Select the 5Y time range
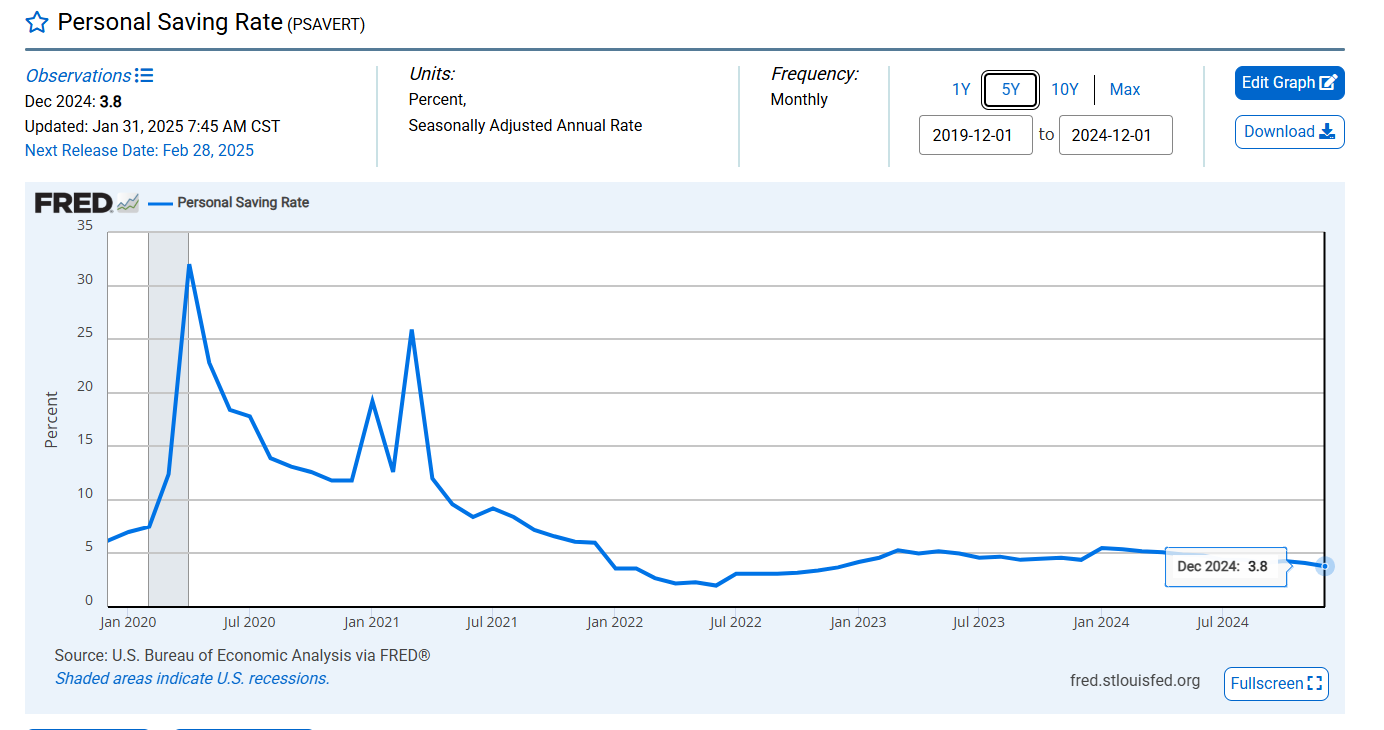Viewport: 1384px width, 730px height. click(1010, 90)
